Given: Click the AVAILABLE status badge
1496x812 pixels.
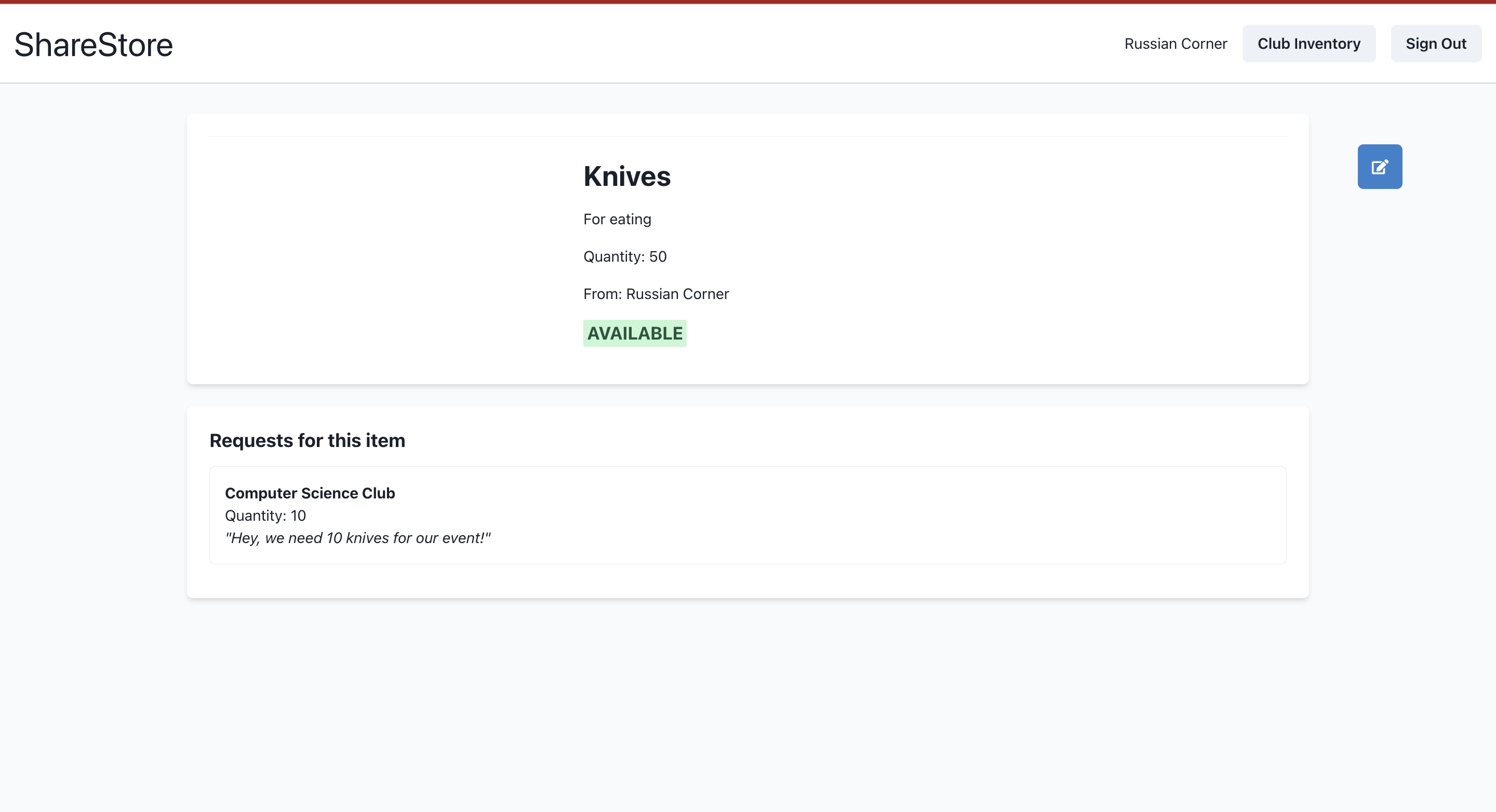Looking at the screenshot, I should click(634, 333).
